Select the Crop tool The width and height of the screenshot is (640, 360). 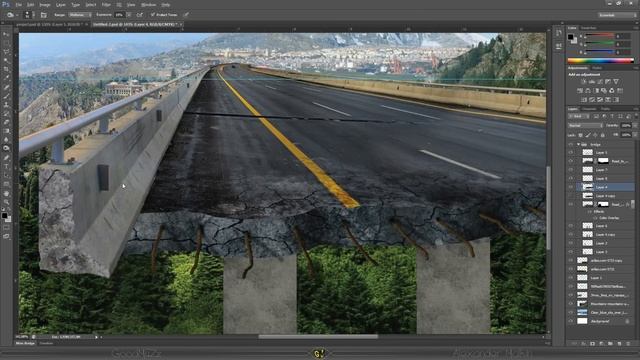coord(6,70)
